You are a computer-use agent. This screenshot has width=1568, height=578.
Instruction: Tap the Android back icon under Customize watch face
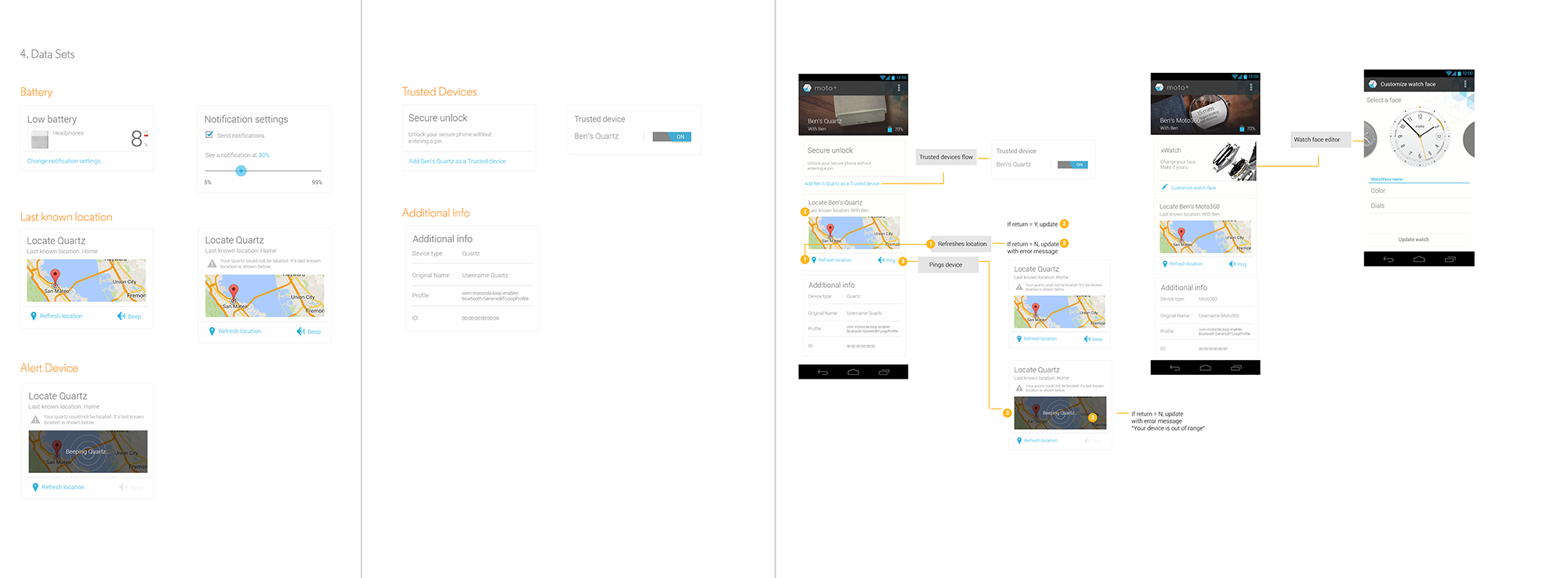1388,259
